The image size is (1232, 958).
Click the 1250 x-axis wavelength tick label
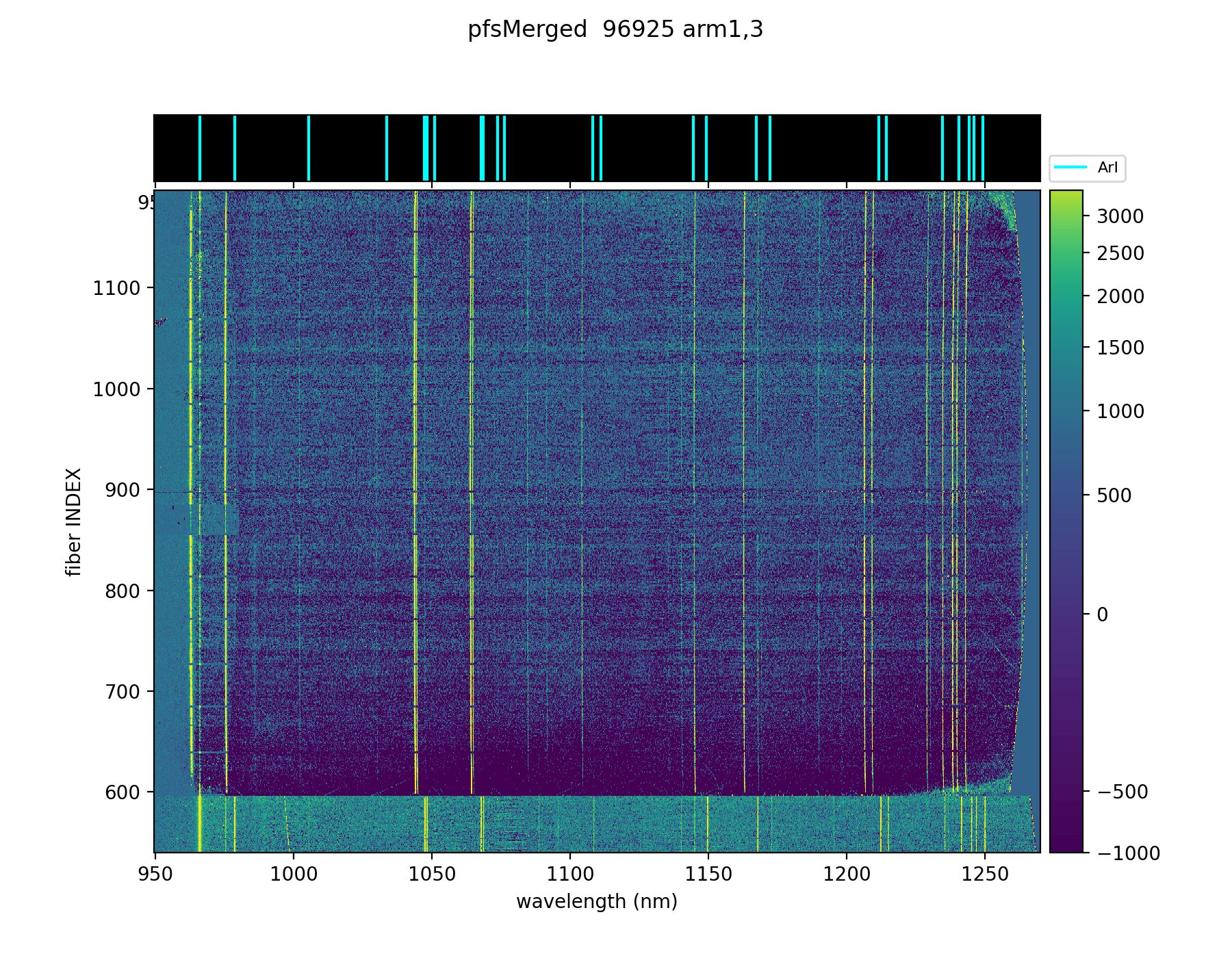[984, 874]
